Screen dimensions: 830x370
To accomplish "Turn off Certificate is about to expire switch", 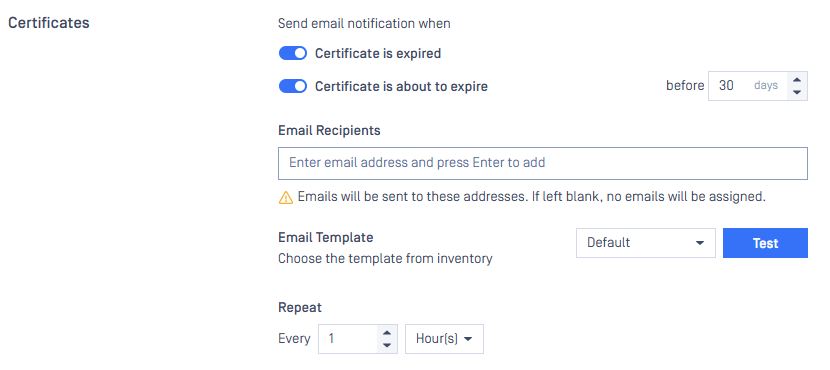I will coord(293,86).
